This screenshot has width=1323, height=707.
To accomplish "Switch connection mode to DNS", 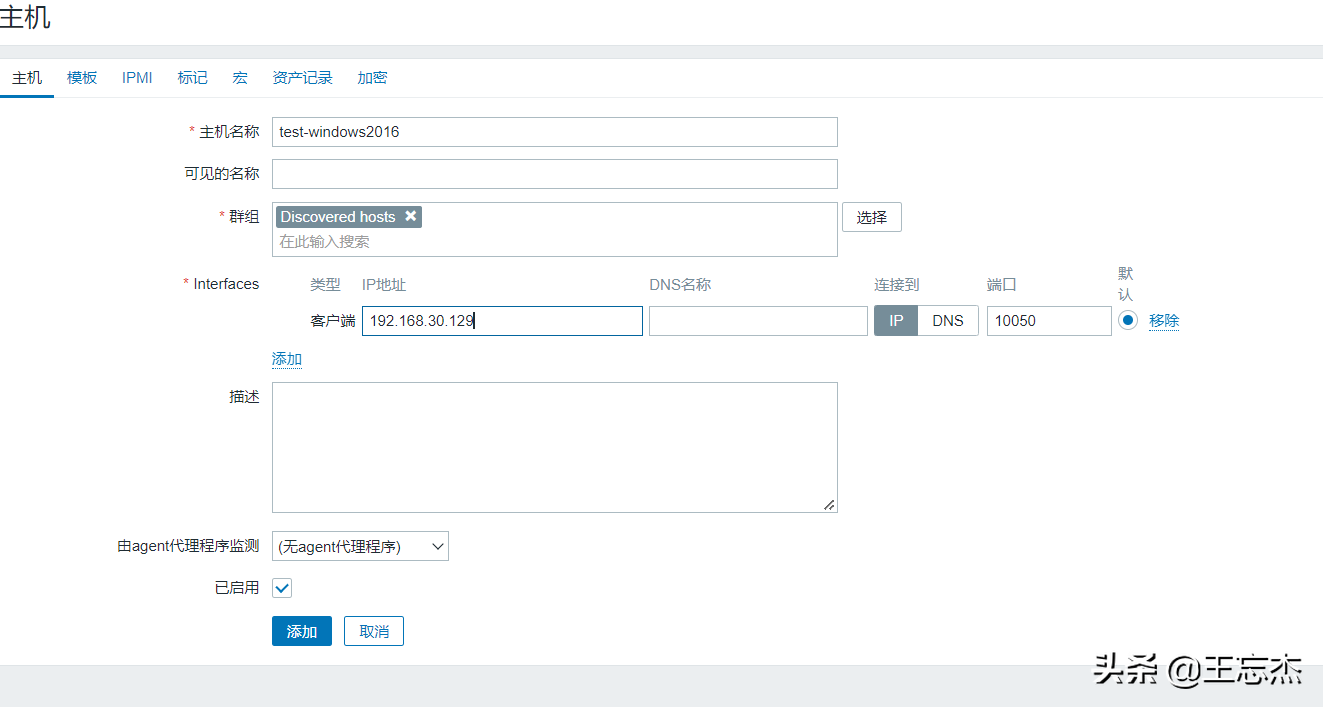I will 947,321.
